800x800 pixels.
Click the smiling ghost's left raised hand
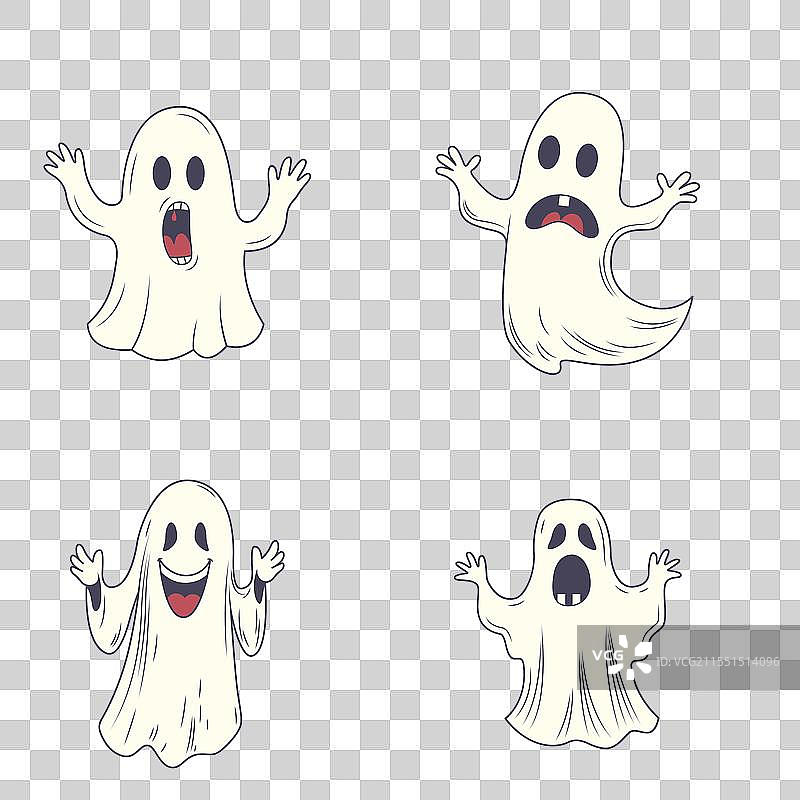(87, 566)
